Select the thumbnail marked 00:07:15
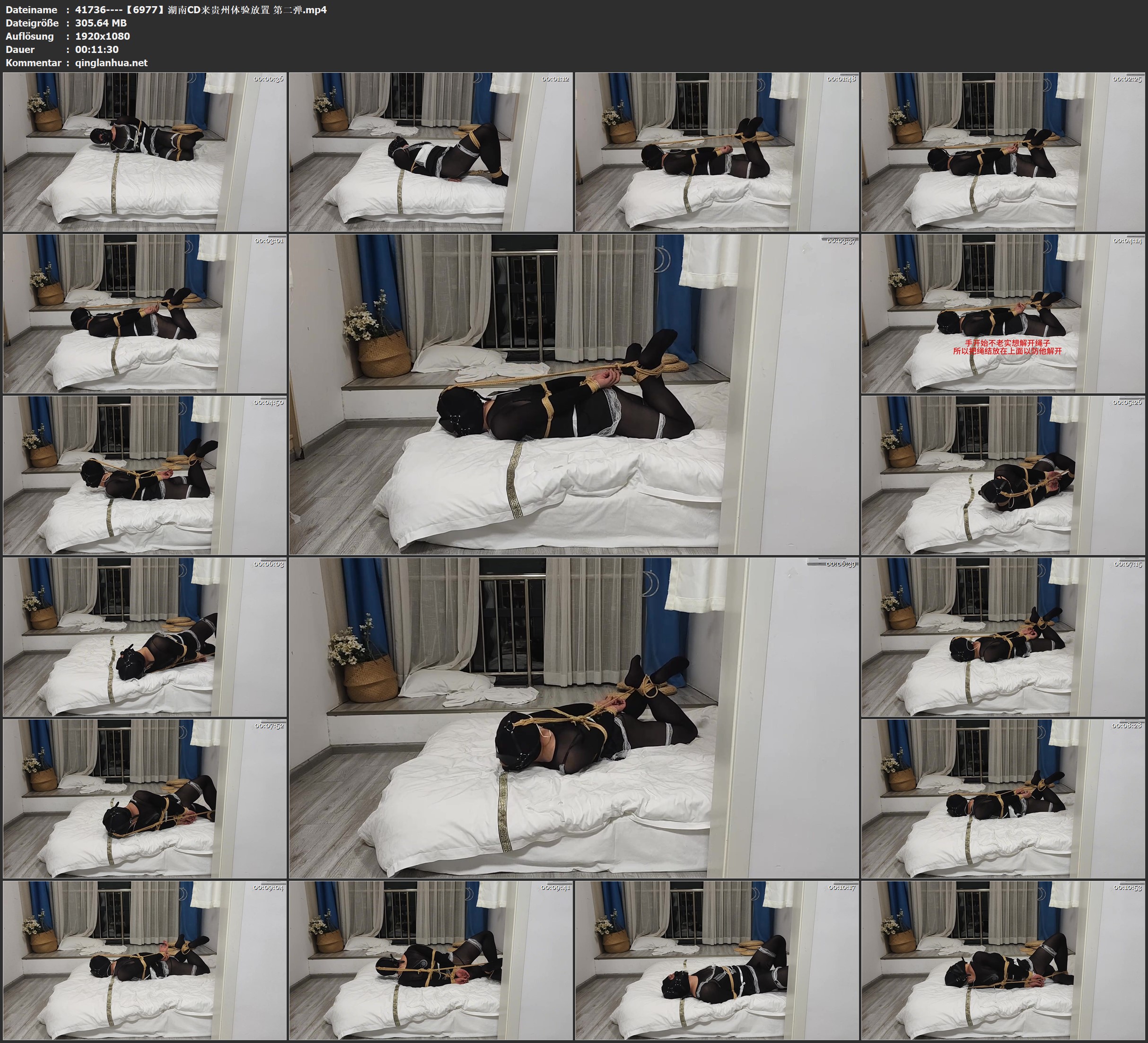This screenshot has height=1043, width=1148. pos(1003,636)
